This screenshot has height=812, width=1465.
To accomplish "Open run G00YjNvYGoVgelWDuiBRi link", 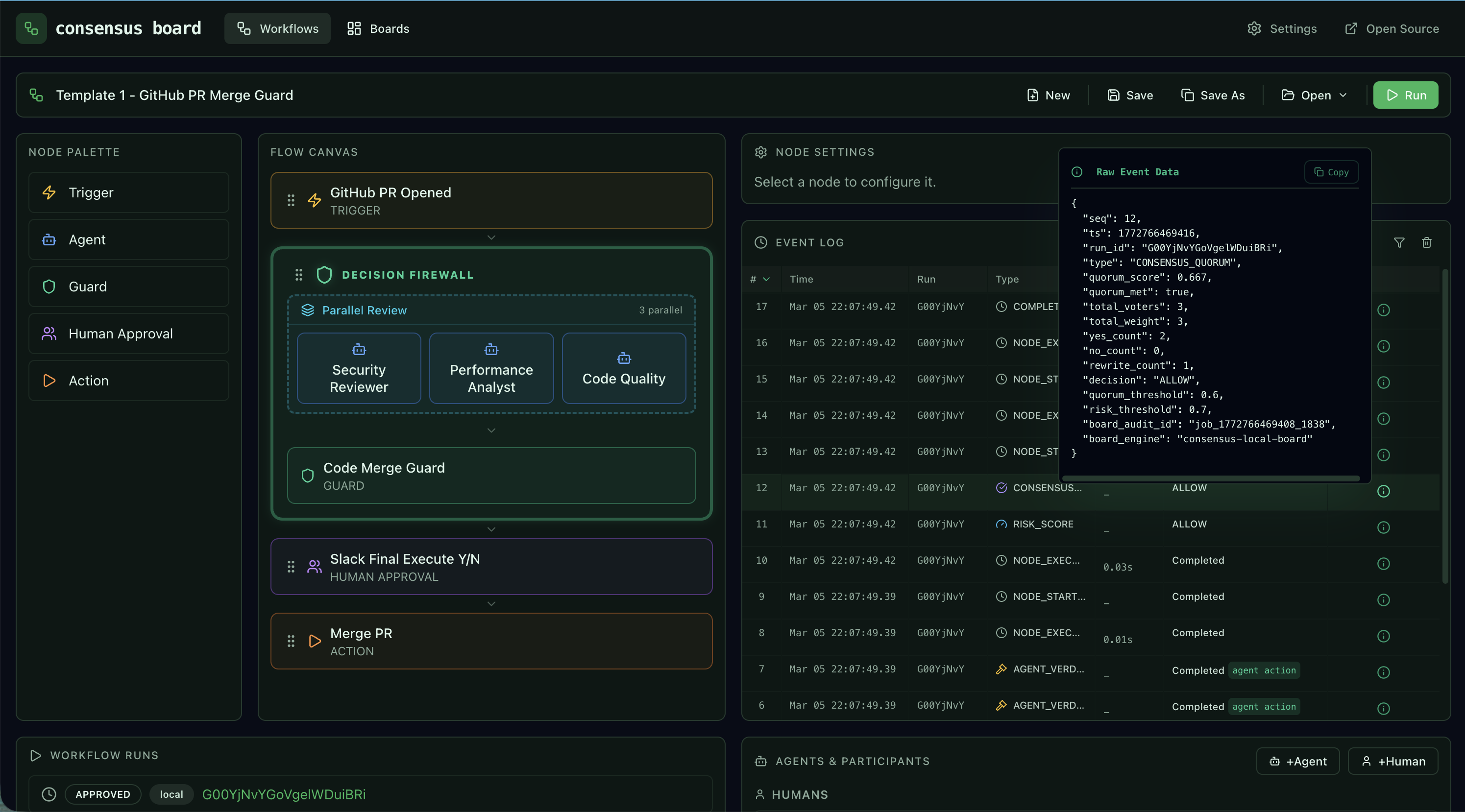I will [x=284, y=794].
